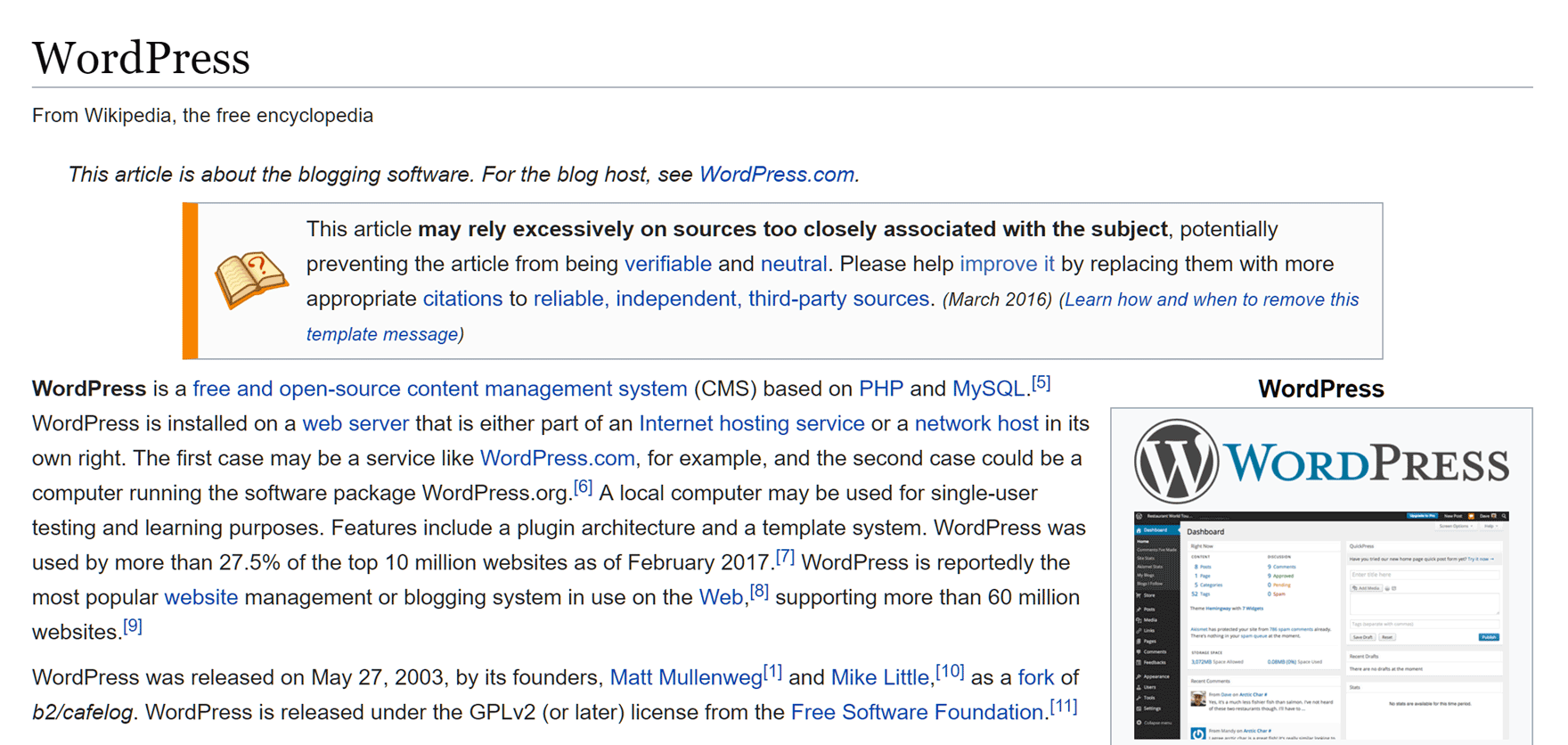The image size is (1568, 745).
Task: Jump to citation [1] after Mullenweg
Action: (772, 672)
